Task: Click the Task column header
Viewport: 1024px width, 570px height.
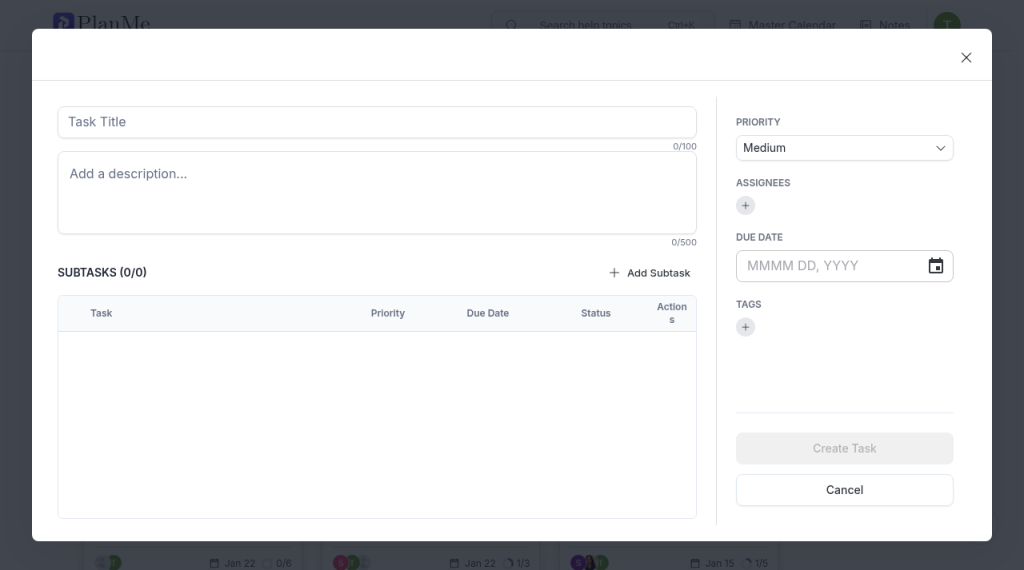Action: (x=101, y=313)
